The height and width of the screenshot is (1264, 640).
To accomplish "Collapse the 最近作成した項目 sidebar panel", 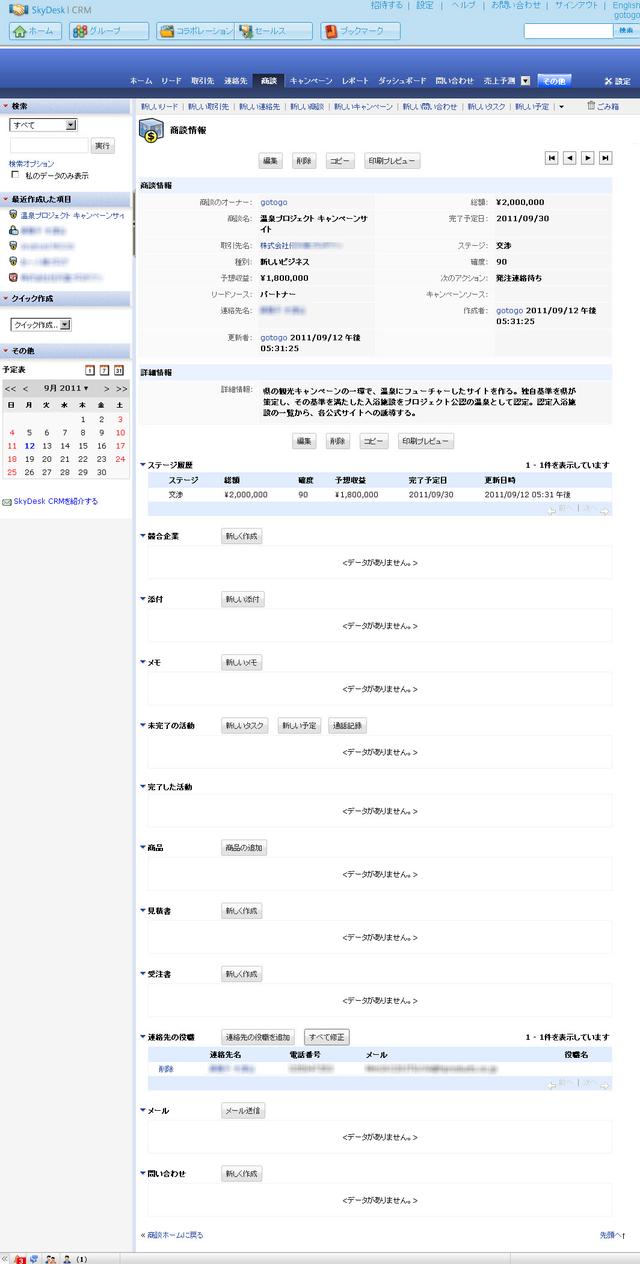I will pos(6,199).
